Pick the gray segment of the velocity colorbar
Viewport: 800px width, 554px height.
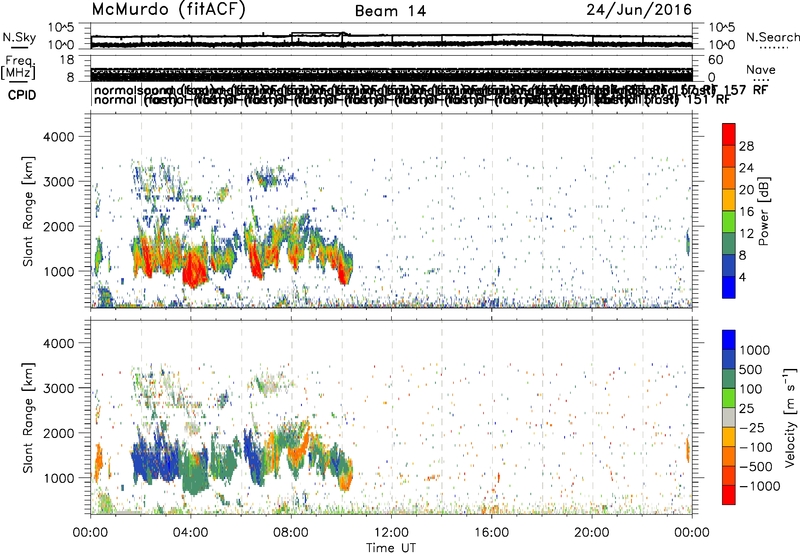pos(729,418)
